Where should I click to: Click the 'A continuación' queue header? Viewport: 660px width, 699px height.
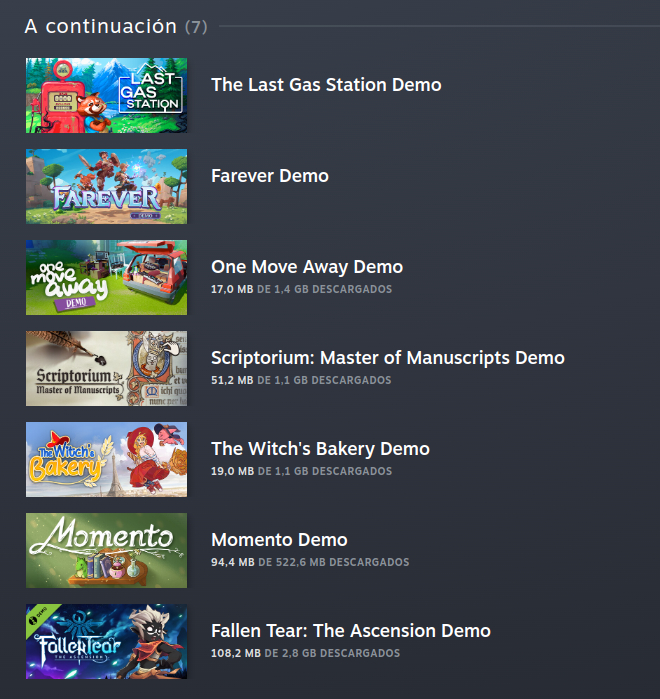(116, 26)
